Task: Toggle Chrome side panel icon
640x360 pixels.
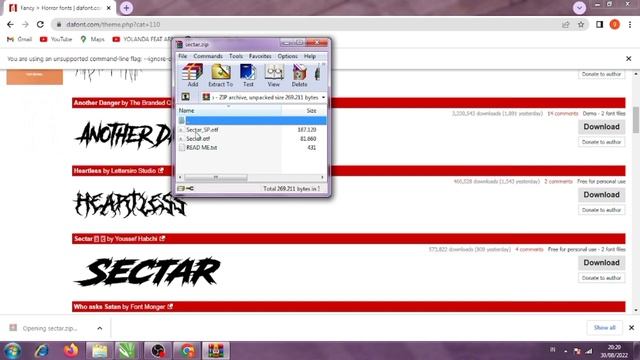Action: [x=599, y=24]
